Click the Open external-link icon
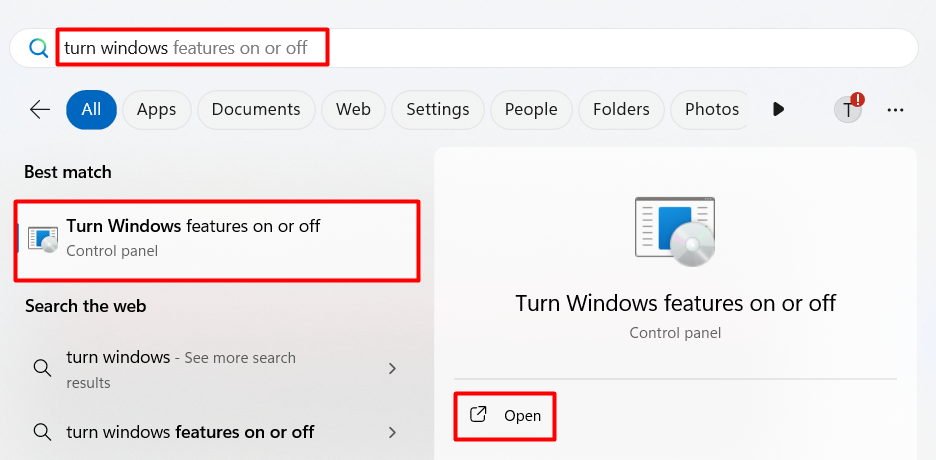Screen dimensions: 936x460 [x=478, y=415]
